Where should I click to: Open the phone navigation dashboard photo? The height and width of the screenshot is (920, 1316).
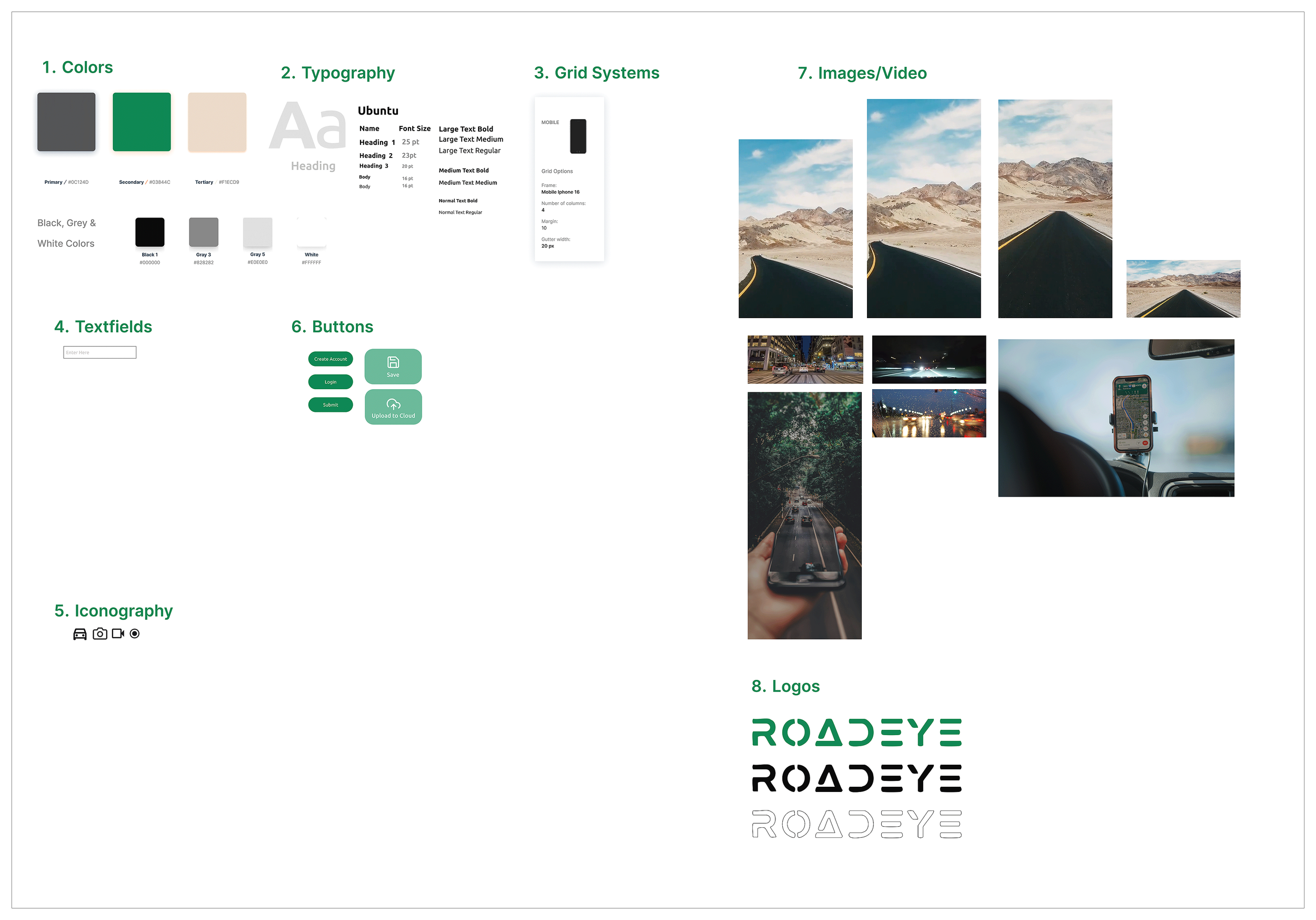pyautogui.click(x=1116, y=418)
